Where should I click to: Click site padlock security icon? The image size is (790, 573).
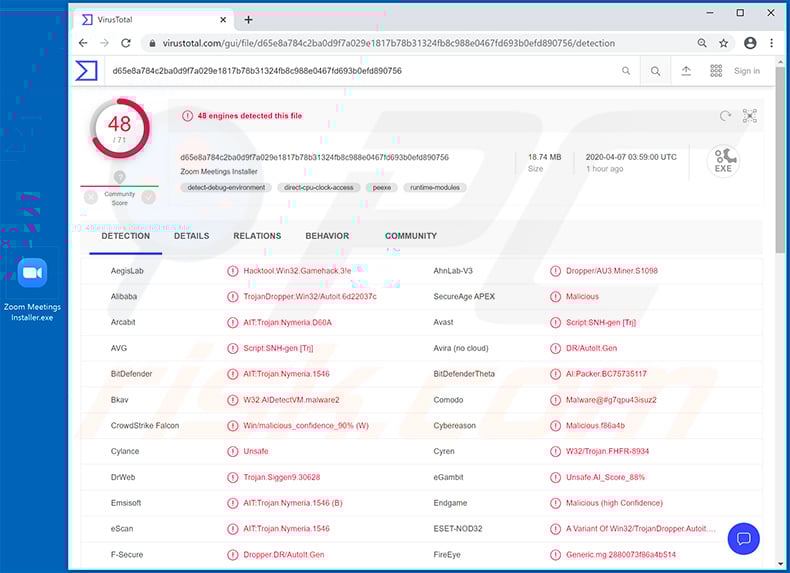click(x=152, y=43)
